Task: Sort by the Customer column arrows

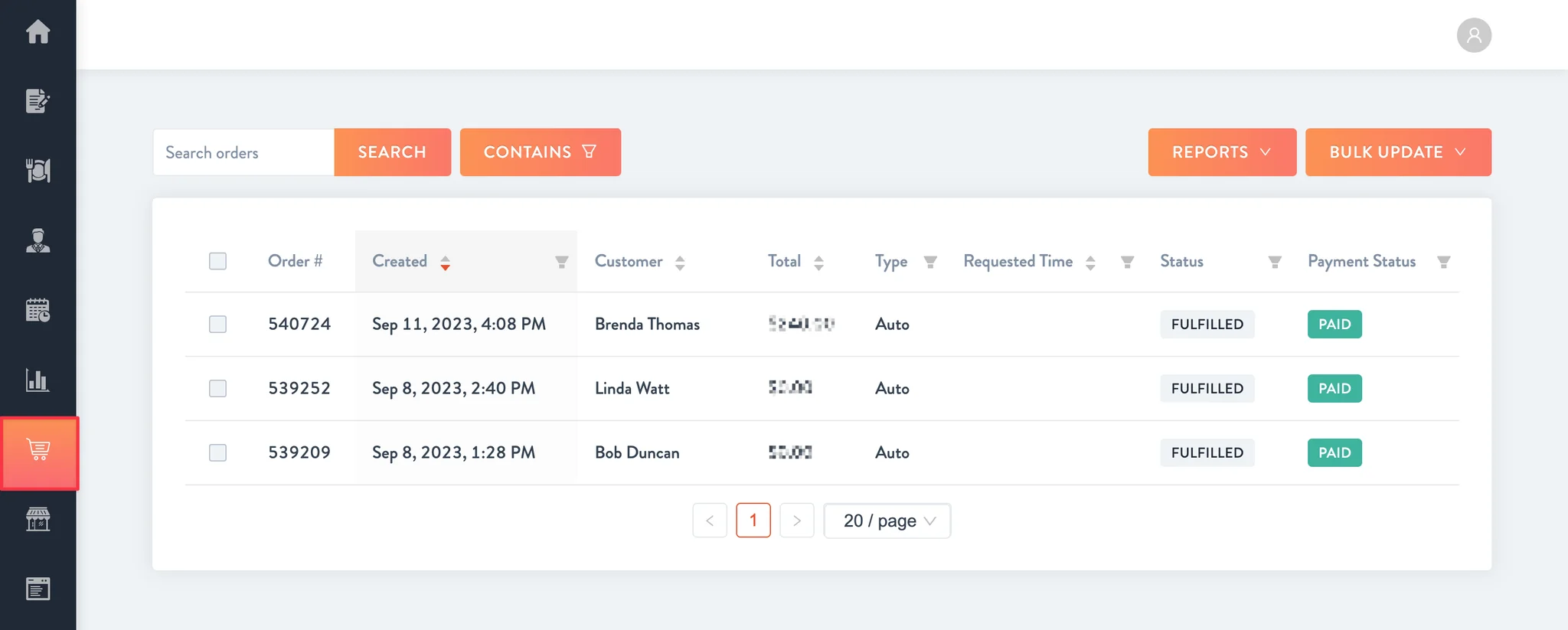Action: 679,263
